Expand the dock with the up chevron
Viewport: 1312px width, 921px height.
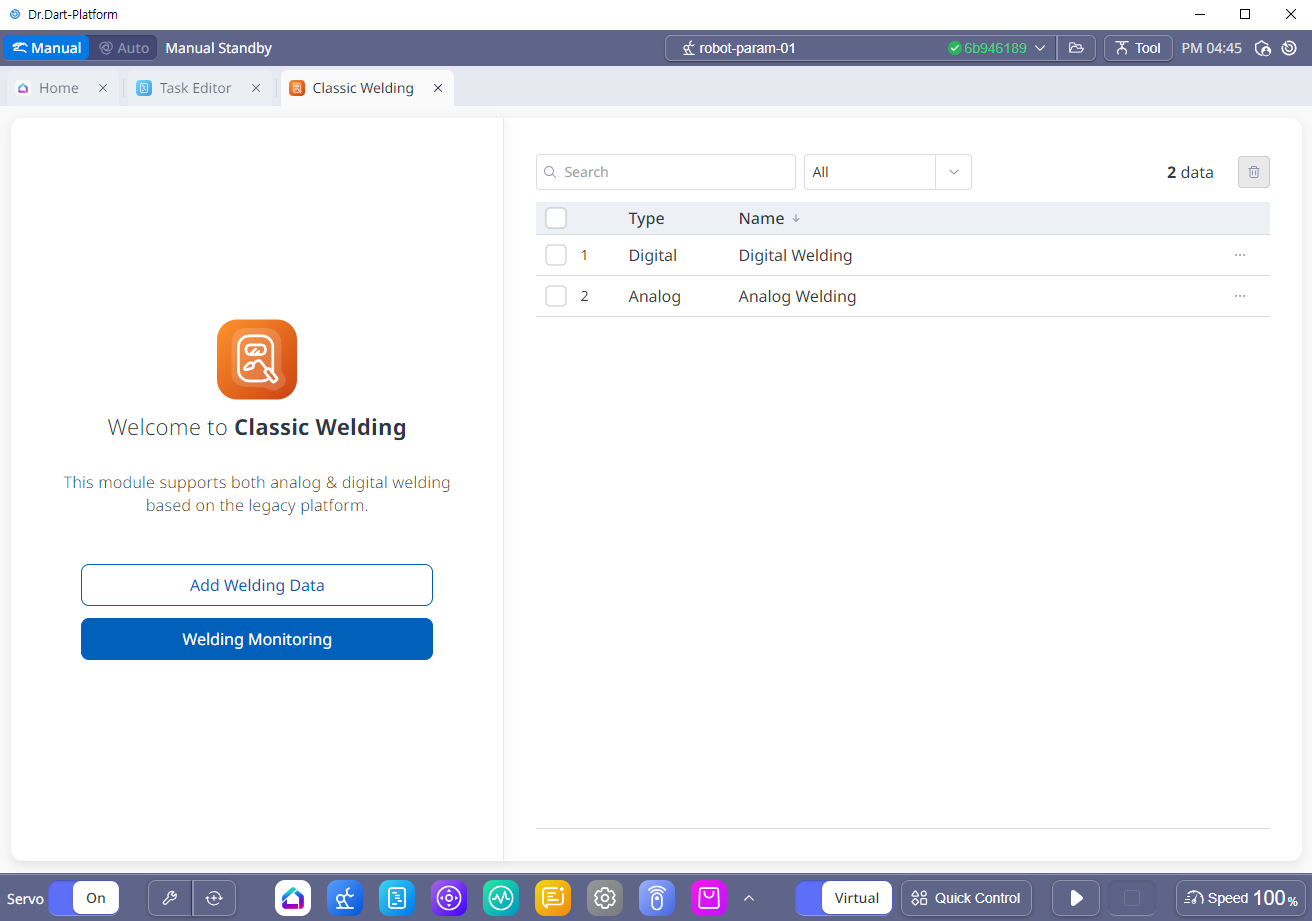pos(749,898)
